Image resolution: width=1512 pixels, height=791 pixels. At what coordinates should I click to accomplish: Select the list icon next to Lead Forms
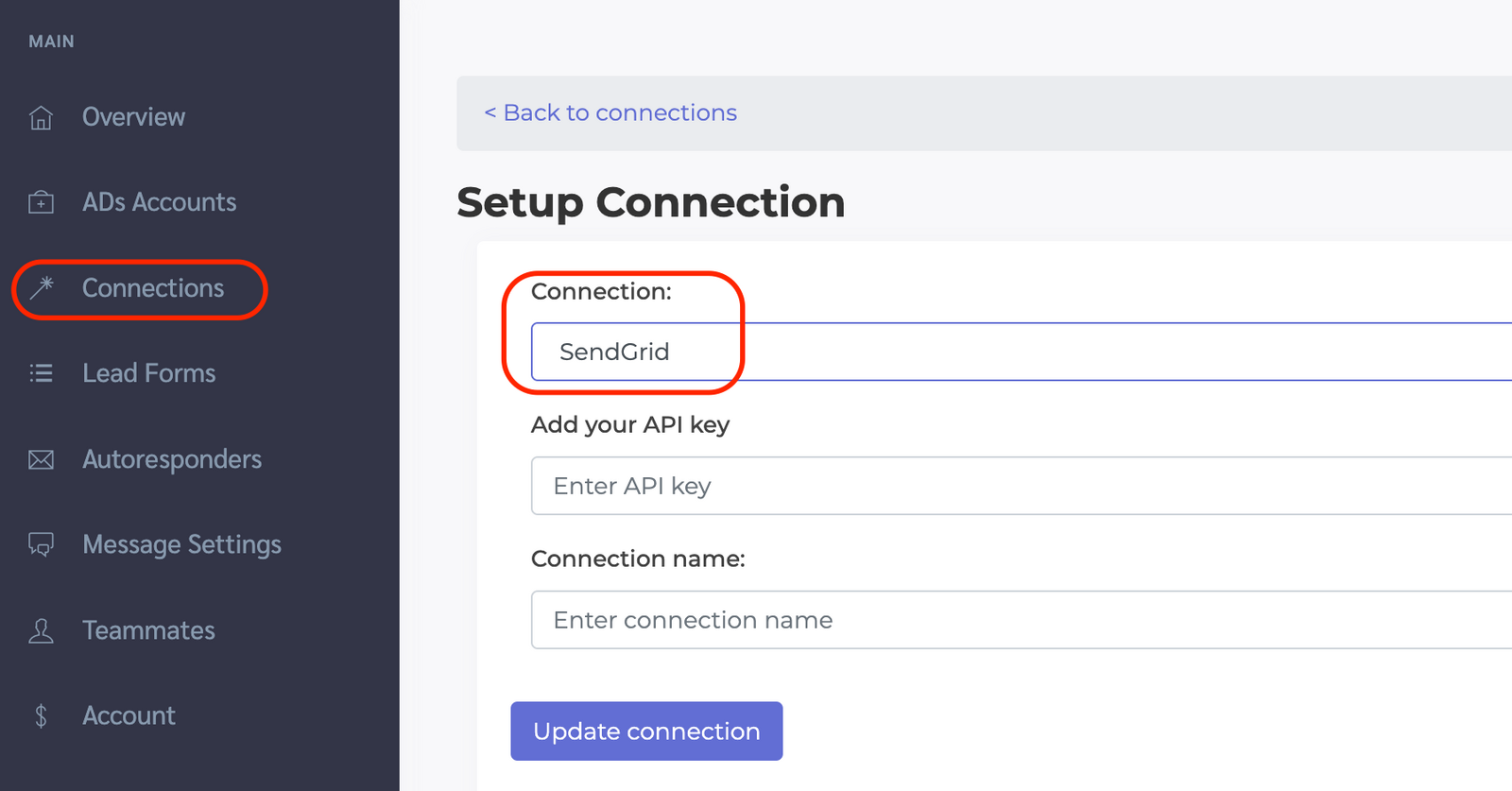[41, 372]
